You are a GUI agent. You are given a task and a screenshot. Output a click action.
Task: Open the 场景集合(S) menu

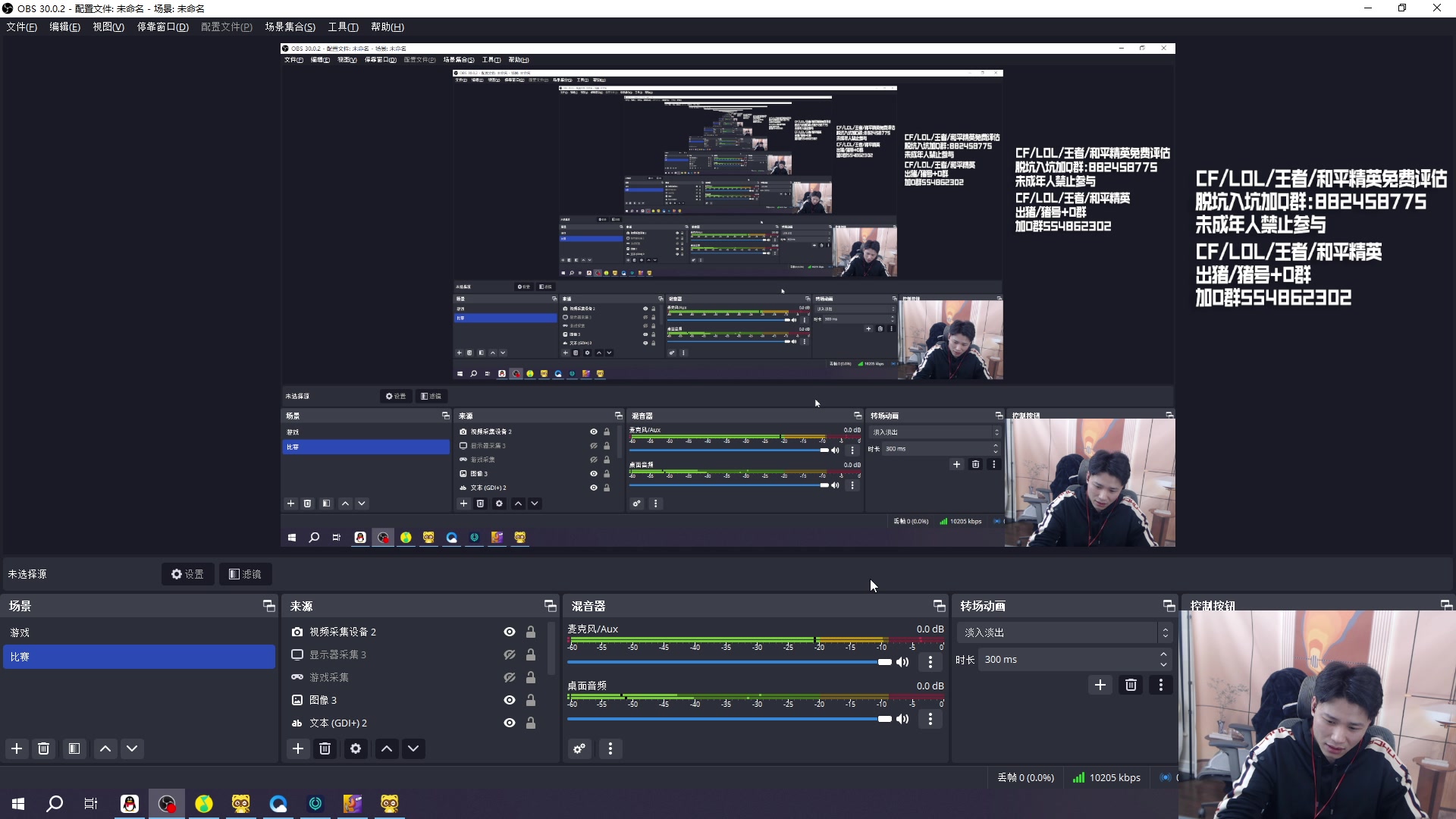[x=290, y=27]
